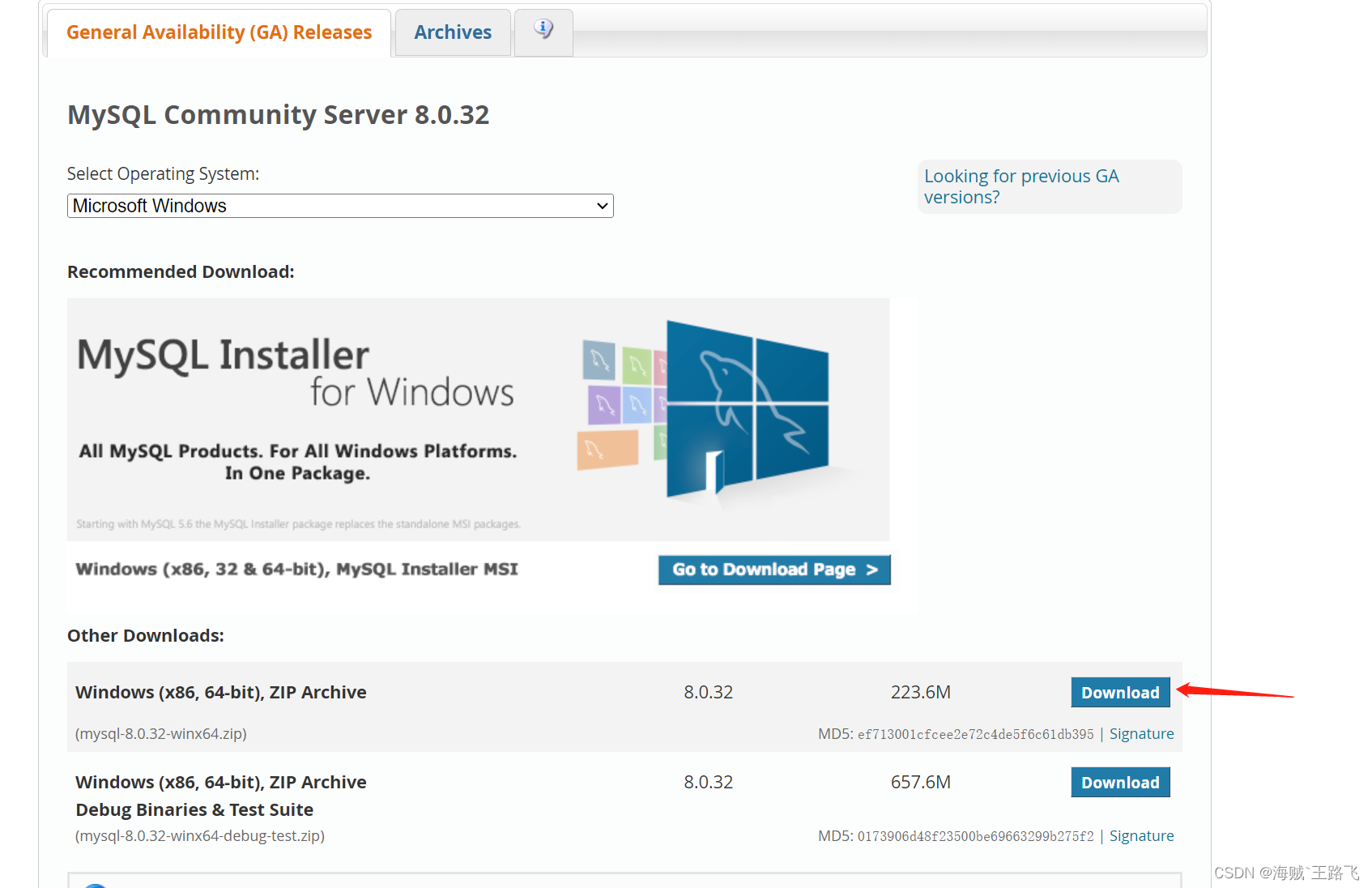The height and width of the screenshot is (888, 1372).
Task: Click the MD5 hash starting with 0173906d
Action: click(x=975, y=837)
